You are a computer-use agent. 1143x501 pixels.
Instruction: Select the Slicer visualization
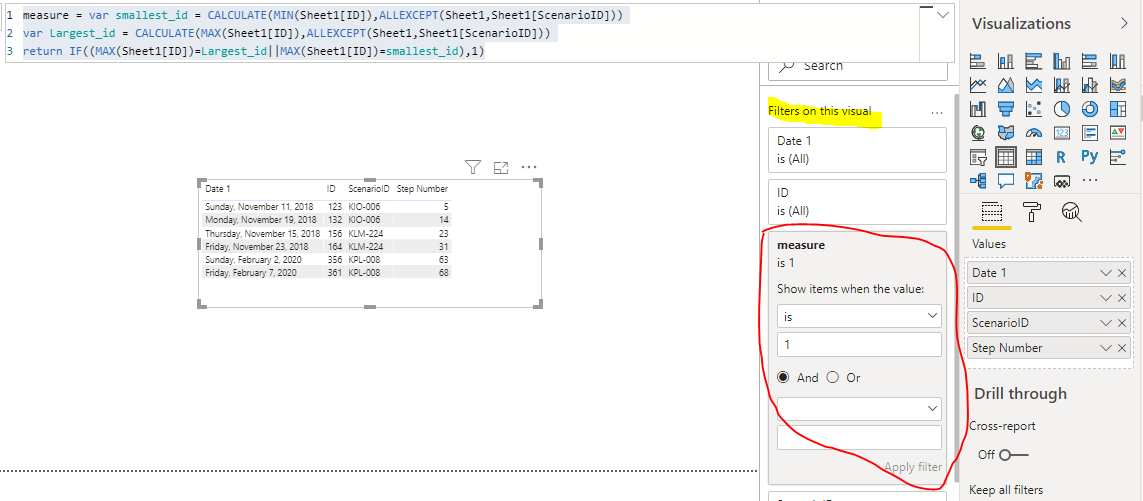(978, 157)
